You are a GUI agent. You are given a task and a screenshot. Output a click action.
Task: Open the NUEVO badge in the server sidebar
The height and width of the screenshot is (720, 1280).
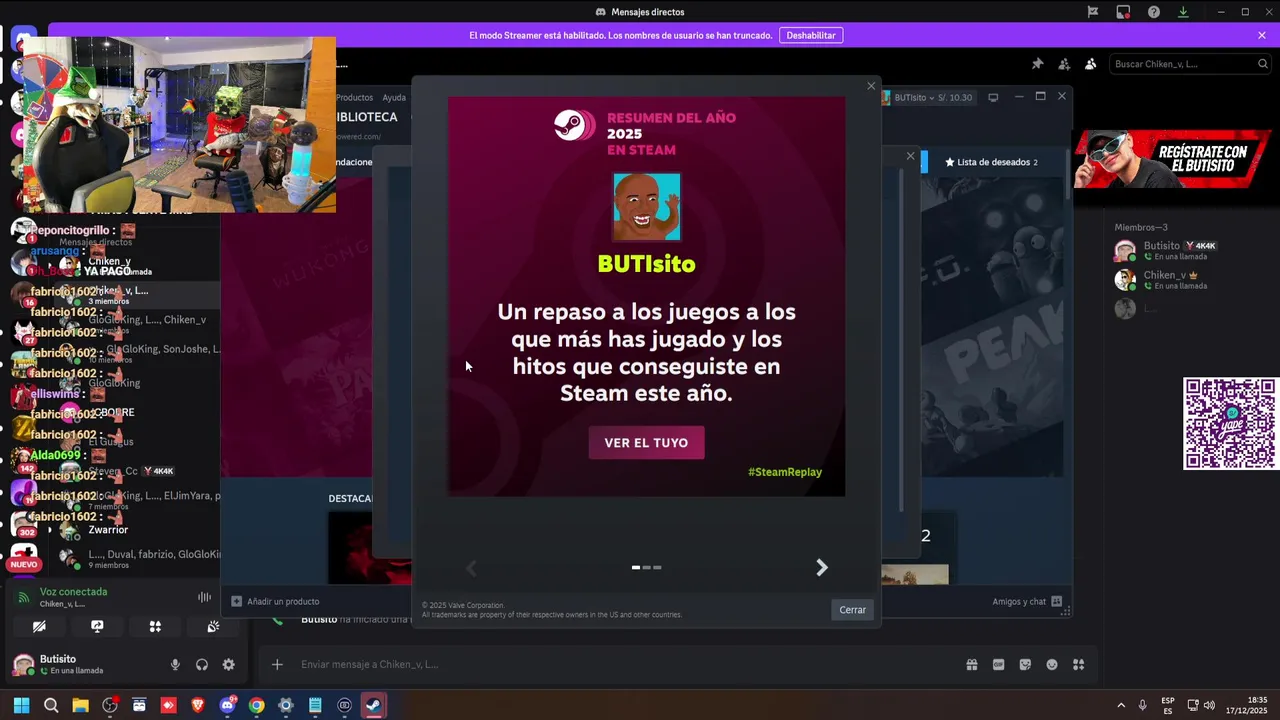[x=24, y=565]
